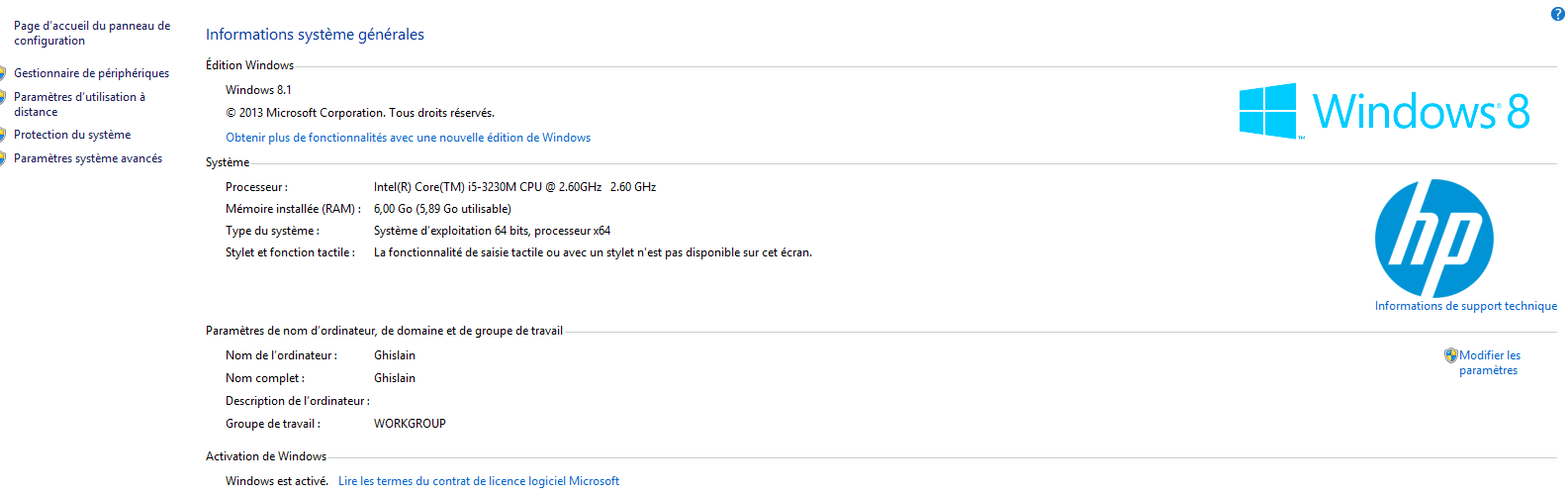Select the 6,00 Go RAM value
1568x496 pixels.
coord(442,209)
